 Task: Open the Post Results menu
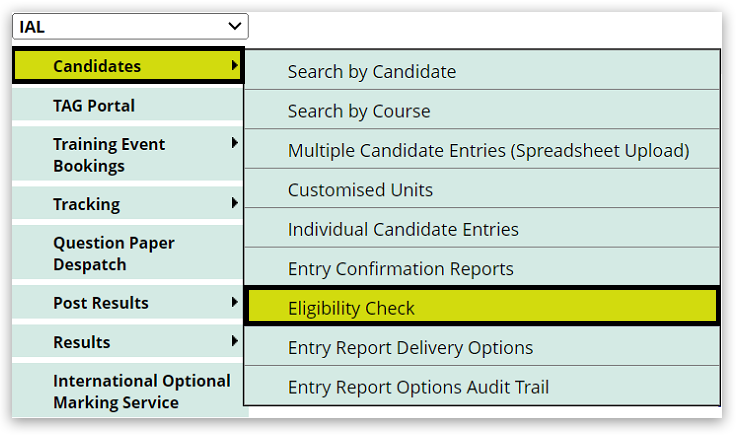click(x=100, y=303)
